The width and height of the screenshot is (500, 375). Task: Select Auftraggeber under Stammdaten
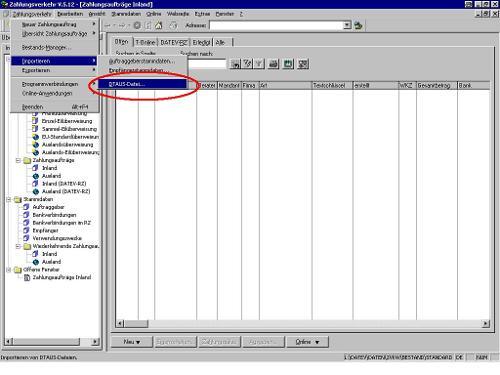[48, 207]
